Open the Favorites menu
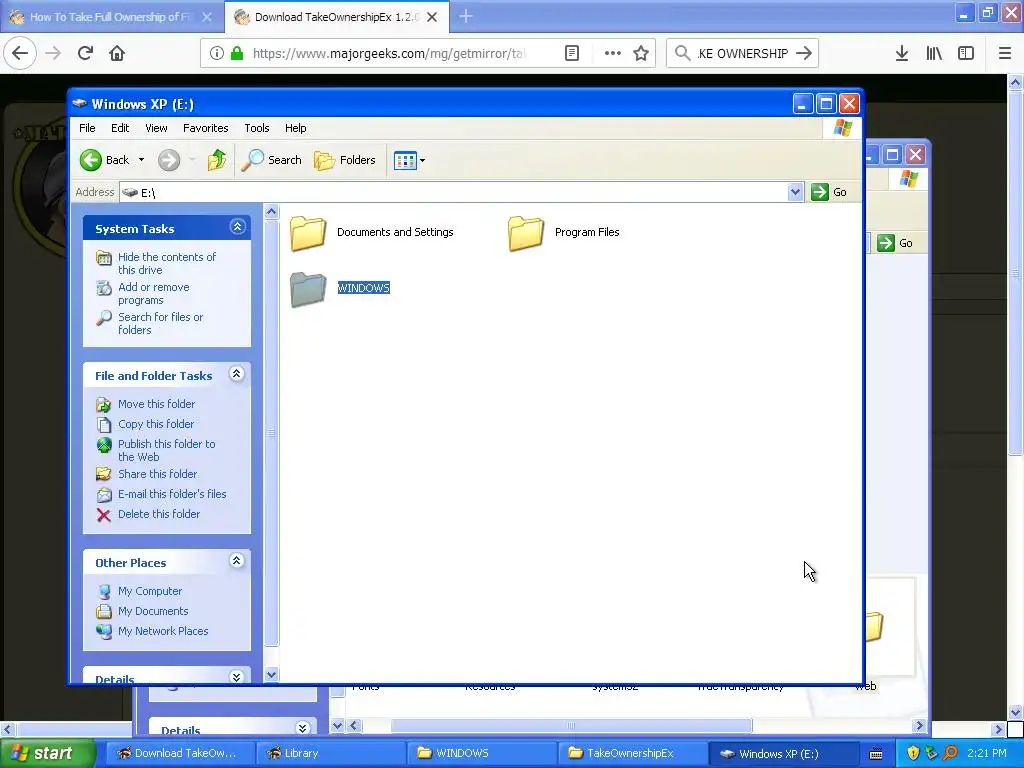Image resolution: width=1024 pixels, height=768 pixels. (x=206, y=128)
